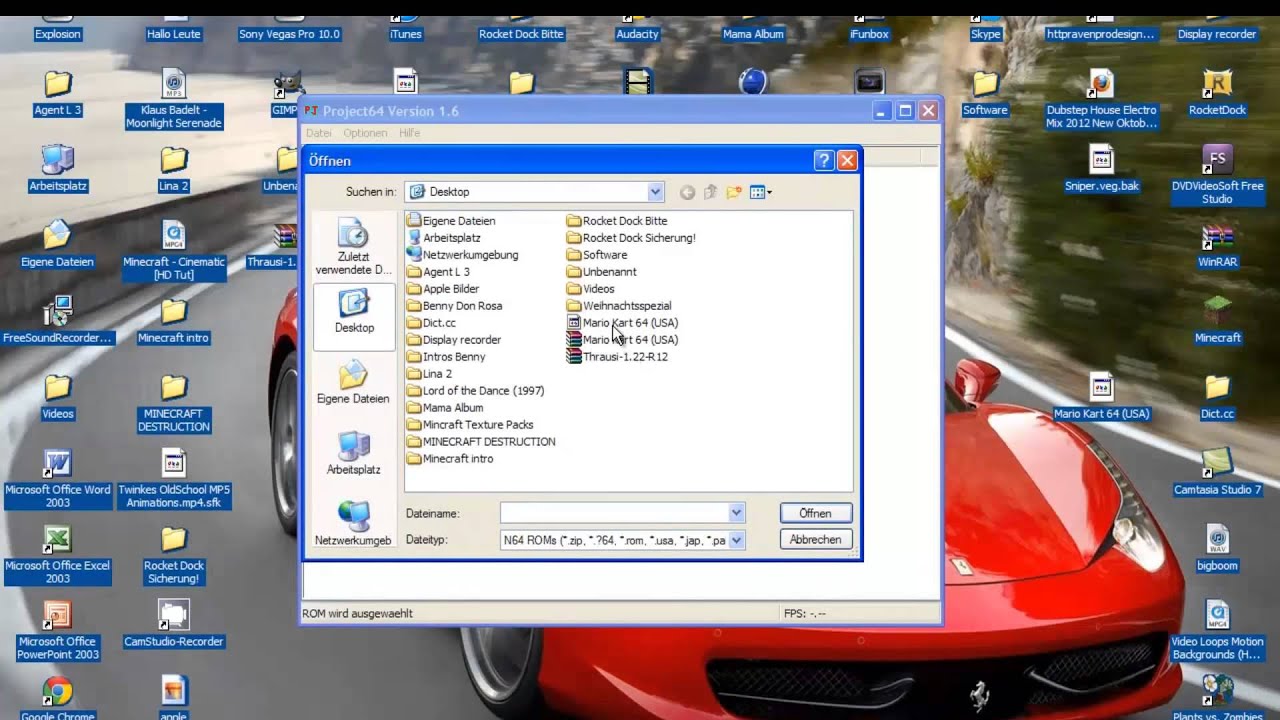Select the MINECRAFT DESTRUCTION desktop folder
The height and width of the screenshot is (720, 1280).
[x=174, y=403]
